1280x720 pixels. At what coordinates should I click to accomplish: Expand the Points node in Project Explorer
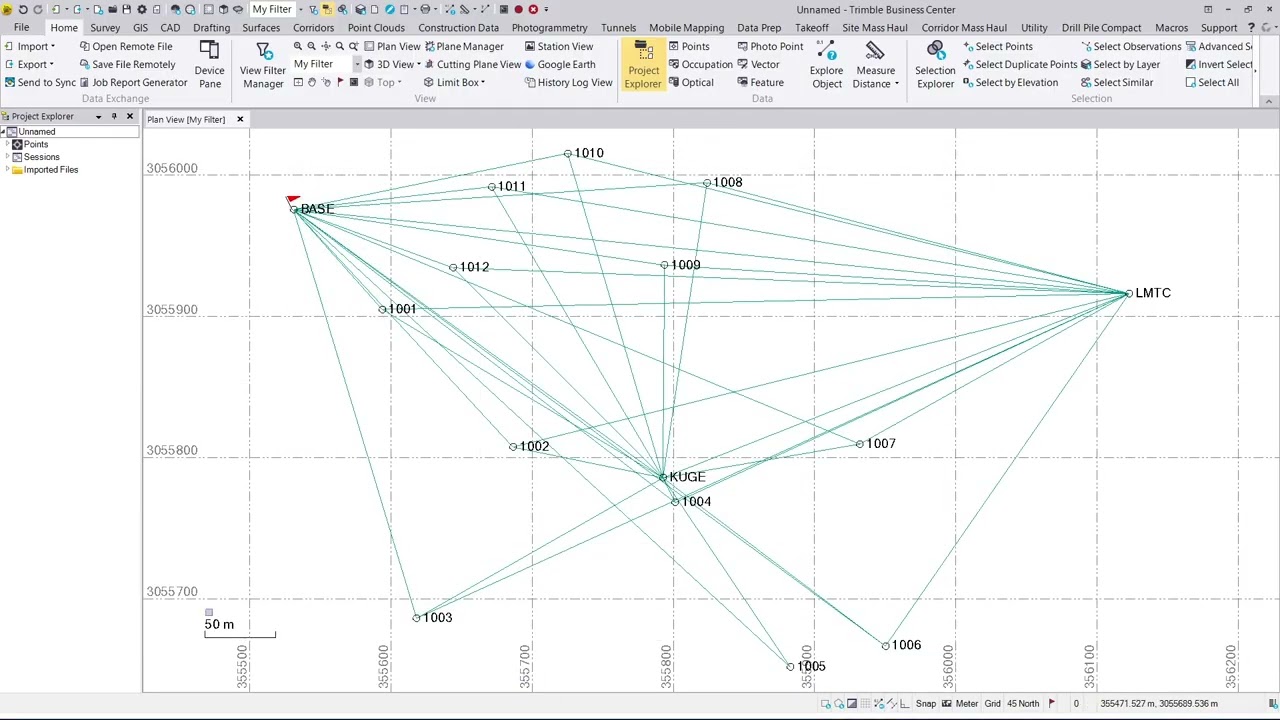coord(8,144)
